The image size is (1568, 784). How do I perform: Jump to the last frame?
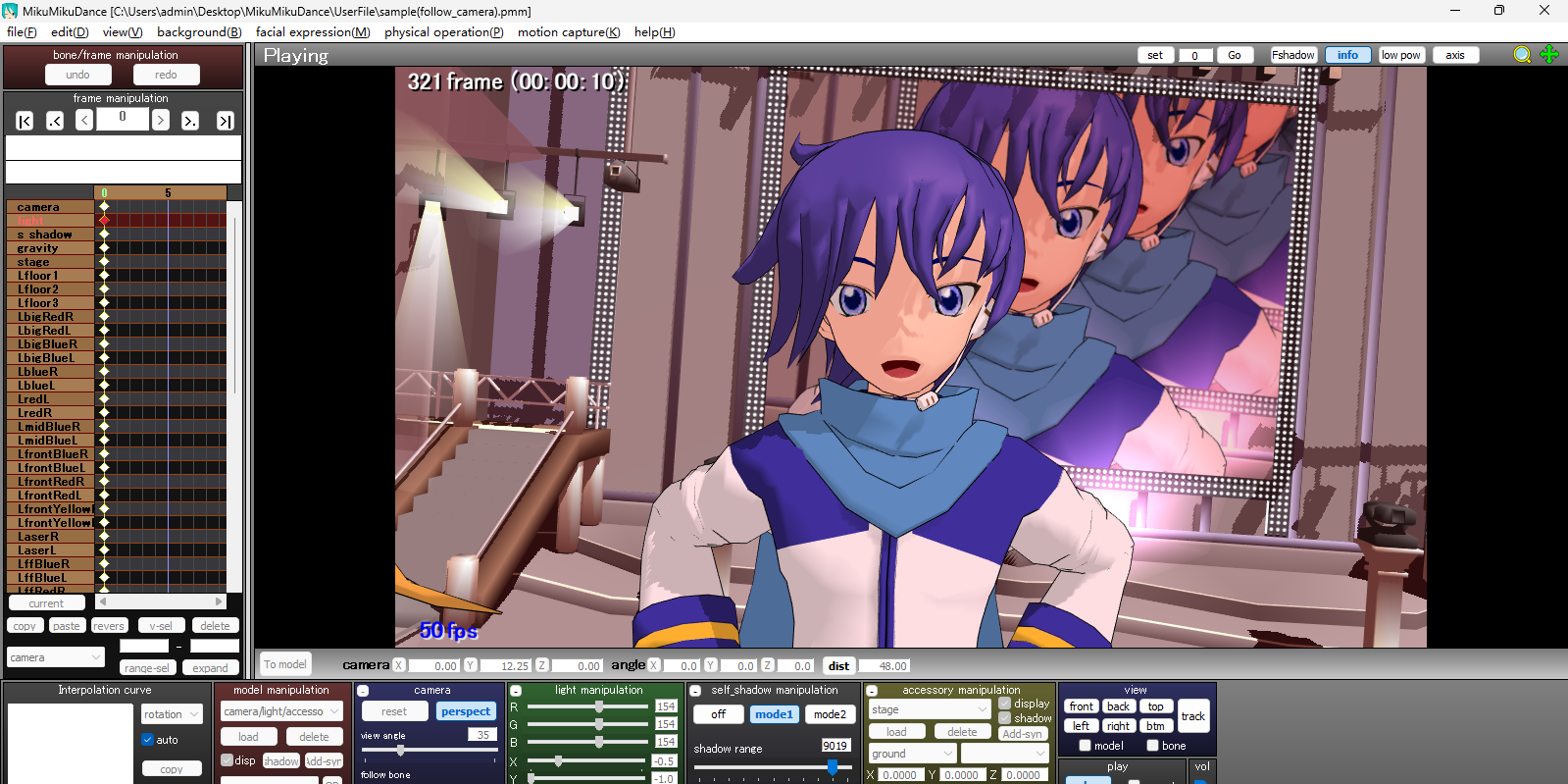pos(226,121)
